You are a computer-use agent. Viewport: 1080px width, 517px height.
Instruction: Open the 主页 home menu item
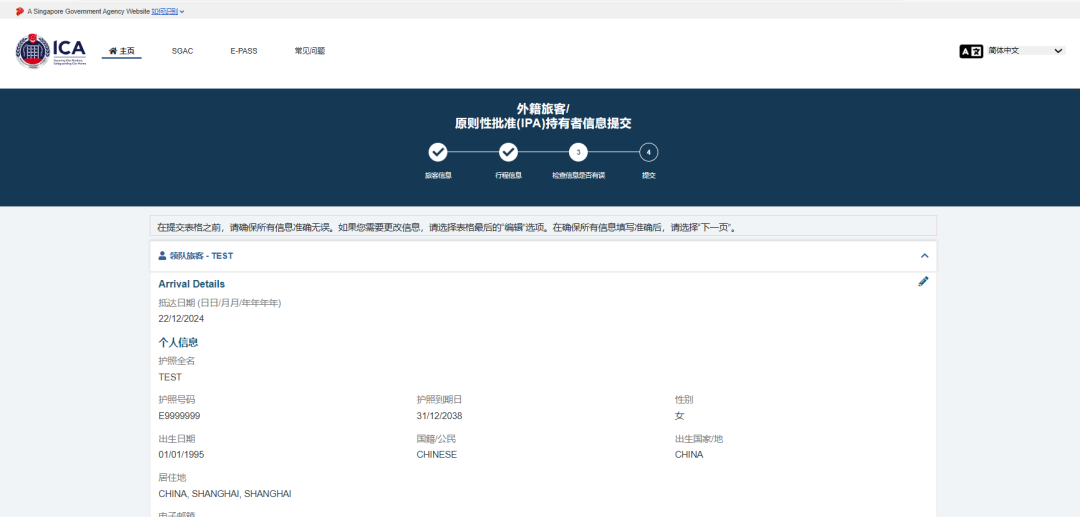(x=122, y=51)
